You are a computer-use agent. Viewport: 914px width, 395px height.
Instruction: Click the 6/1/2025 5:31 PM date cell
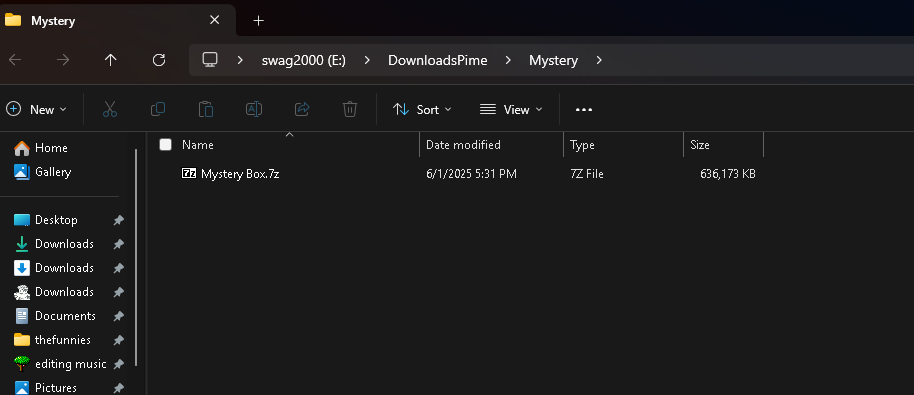coord(471,174)
